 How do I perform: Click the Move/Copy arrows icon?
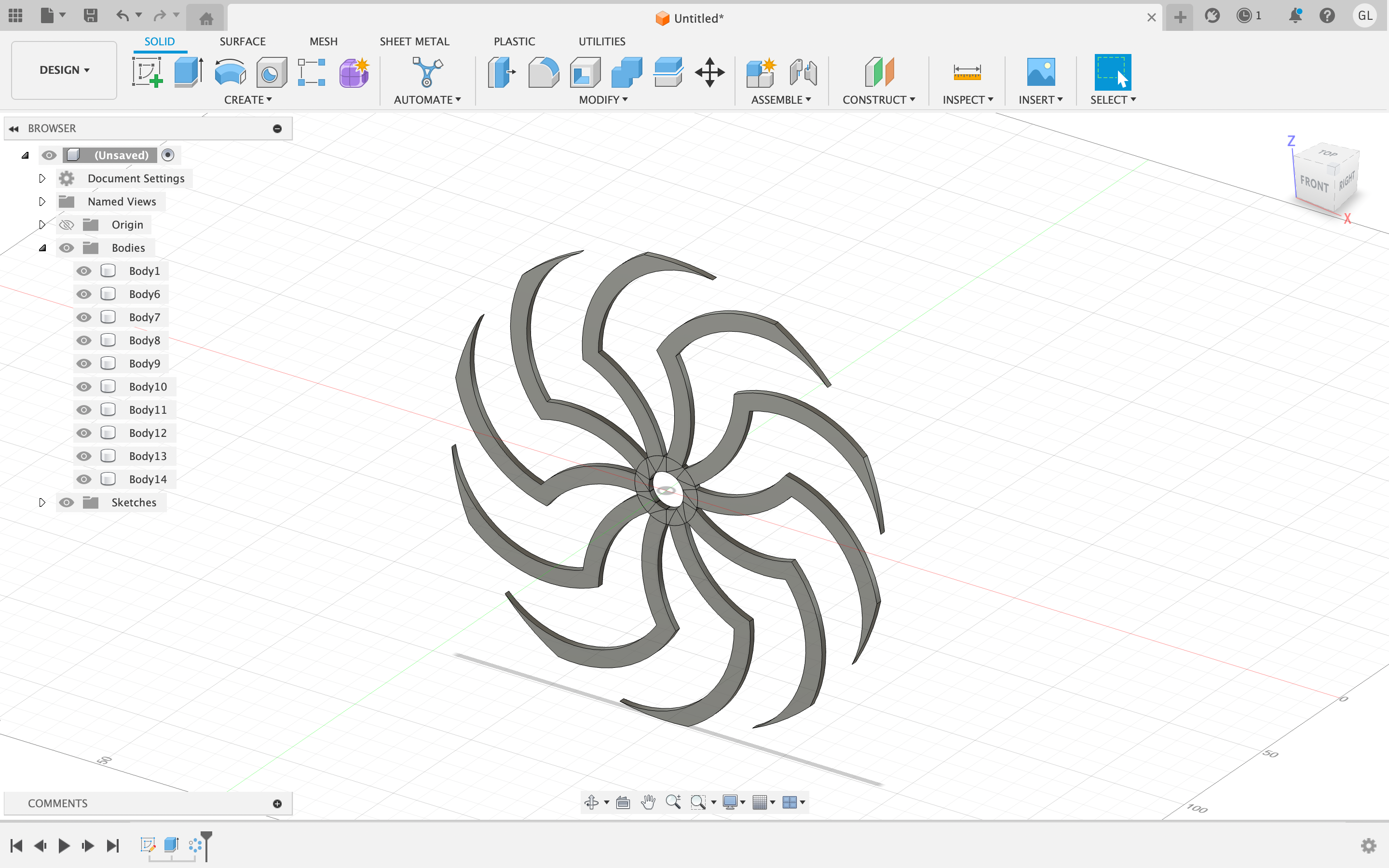click(x=709, y=73)
